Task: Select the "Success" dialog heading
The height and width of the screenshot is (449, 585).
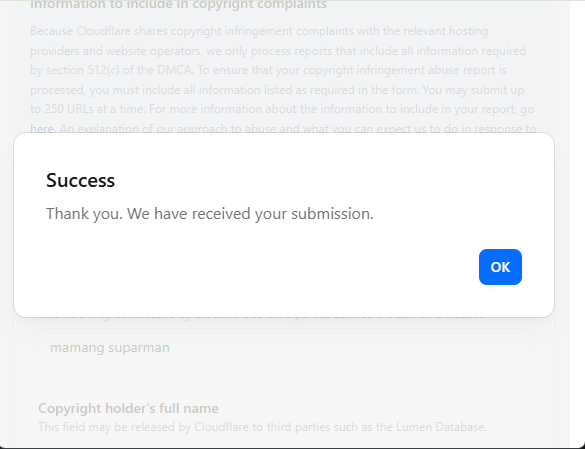Action: point(80,180)
